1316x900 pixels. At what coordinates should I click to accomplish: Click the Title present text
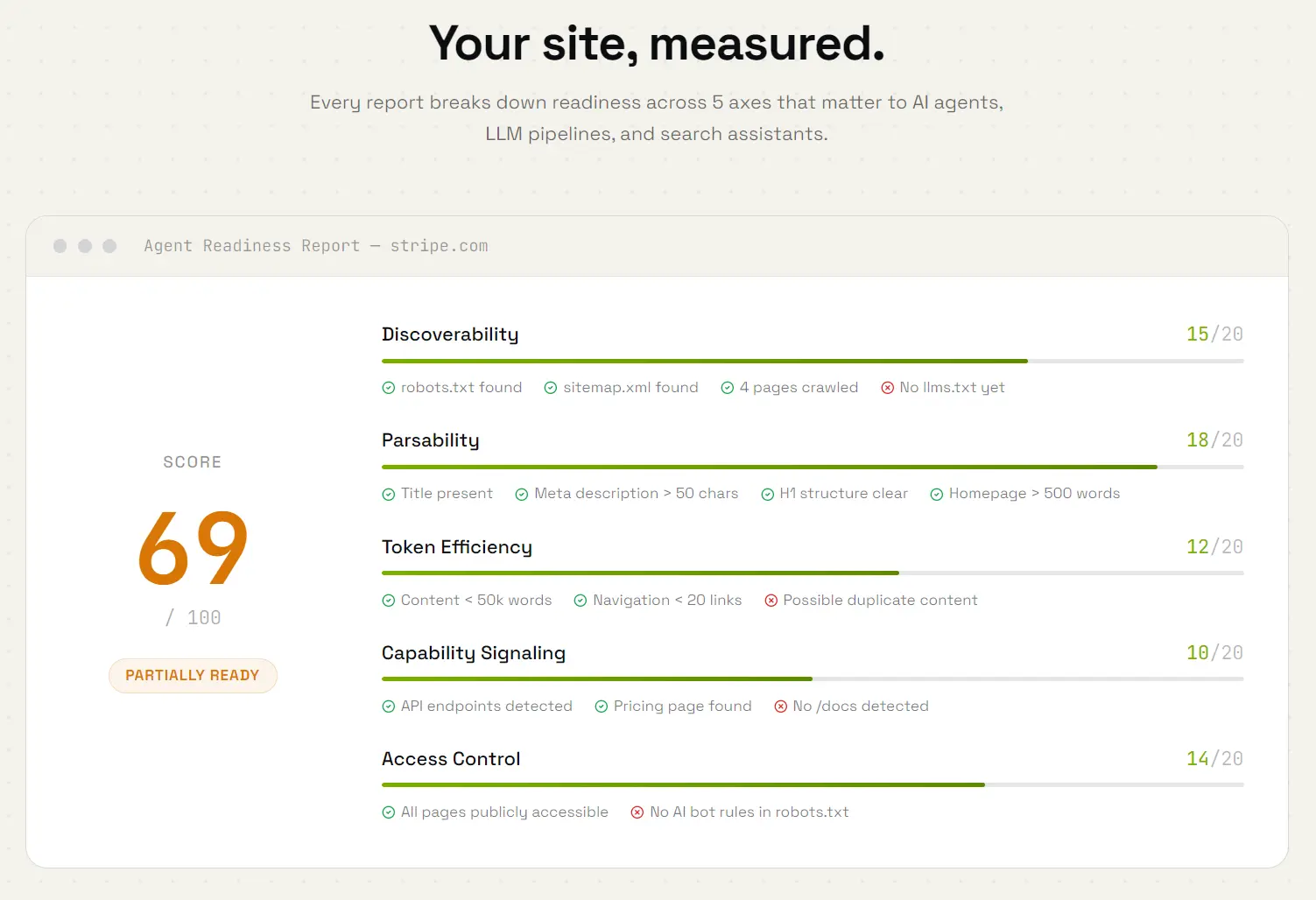point(447,494)
